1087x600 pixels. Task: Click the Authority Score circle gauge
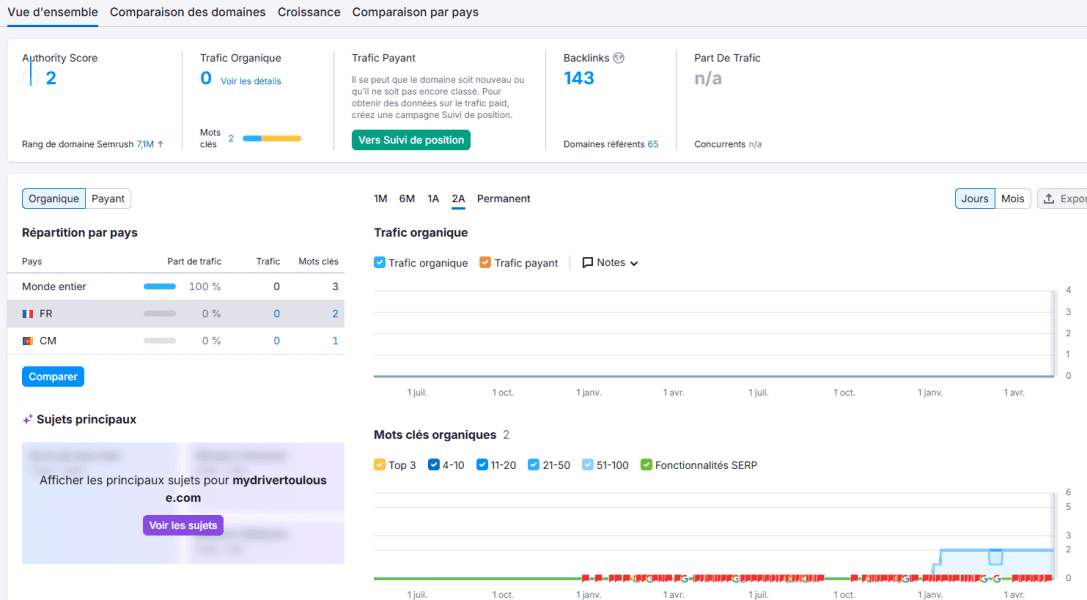[31, 78]
